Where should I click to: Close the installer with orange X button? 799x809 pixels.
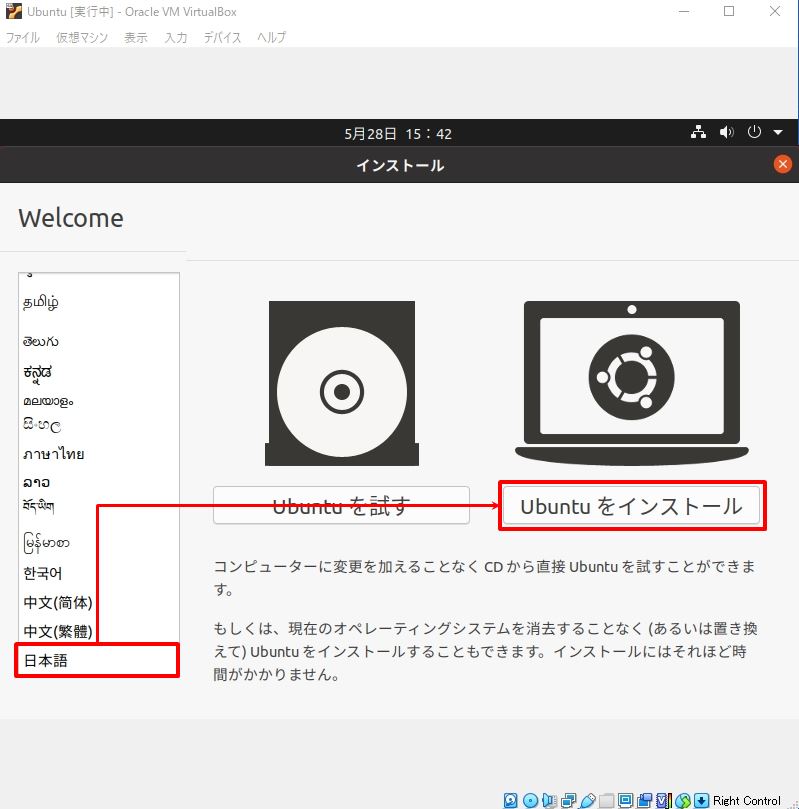(782, 165)
